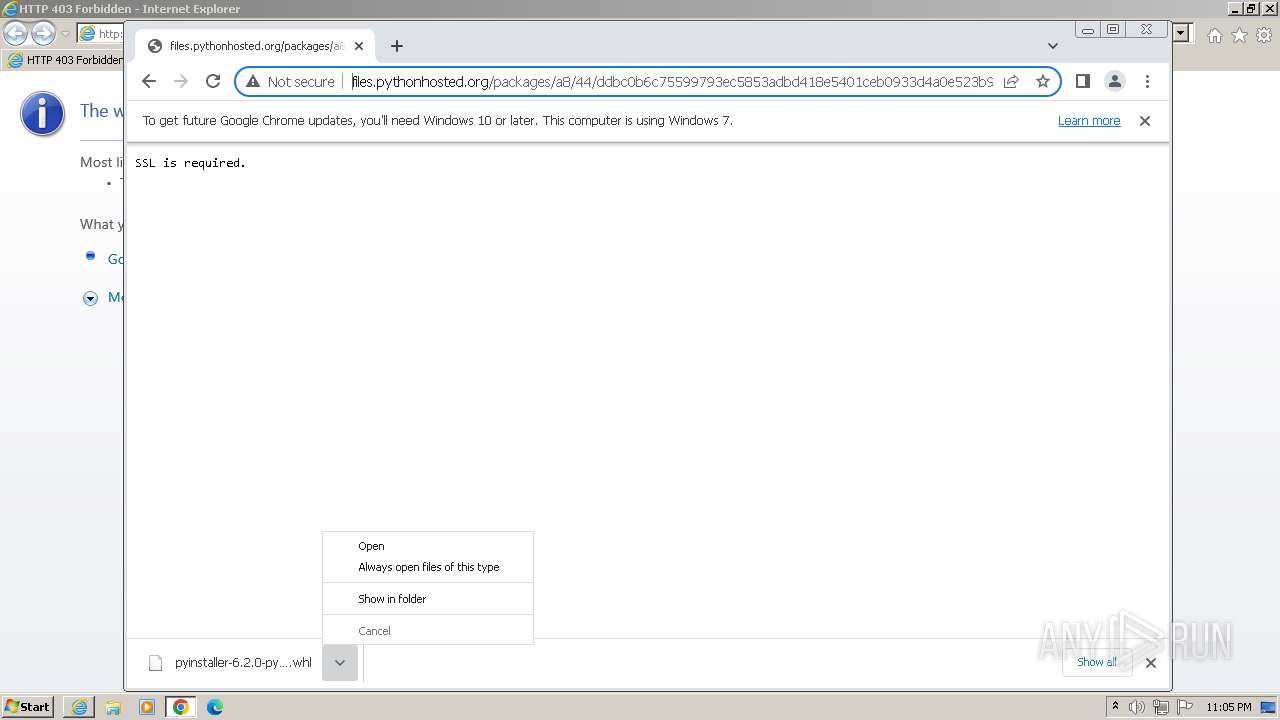This screenshot has width=1280, height=720.
Task: Open the Chrome profile avatar
Action: point(1115,82)
